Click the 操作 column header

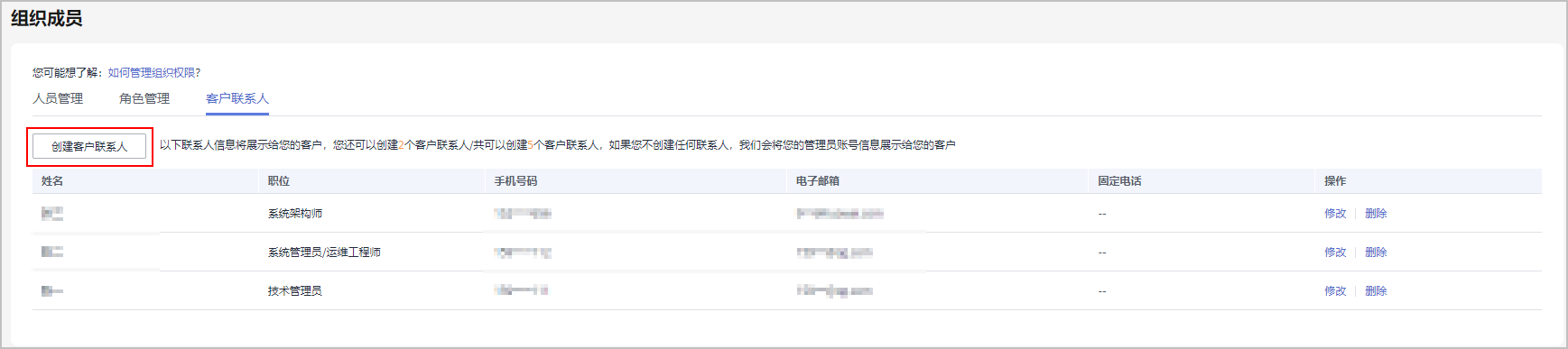[x=1335, y=181]
